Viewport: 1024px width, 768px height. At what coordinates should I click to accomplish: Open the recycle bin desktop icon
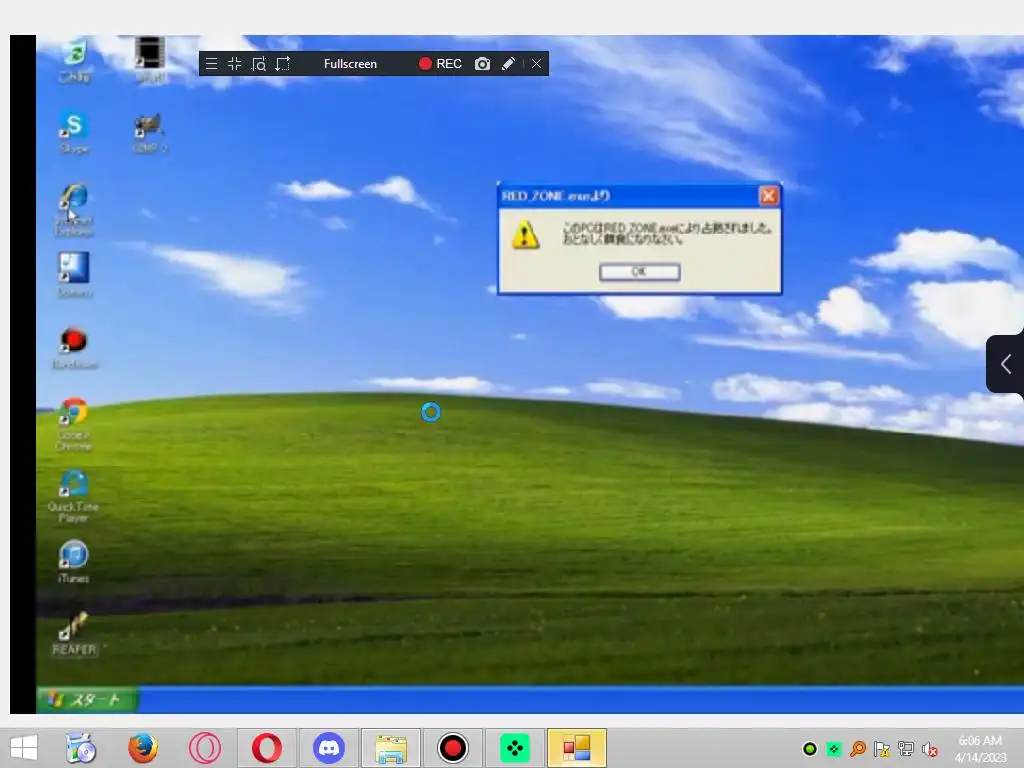[75, 61]
